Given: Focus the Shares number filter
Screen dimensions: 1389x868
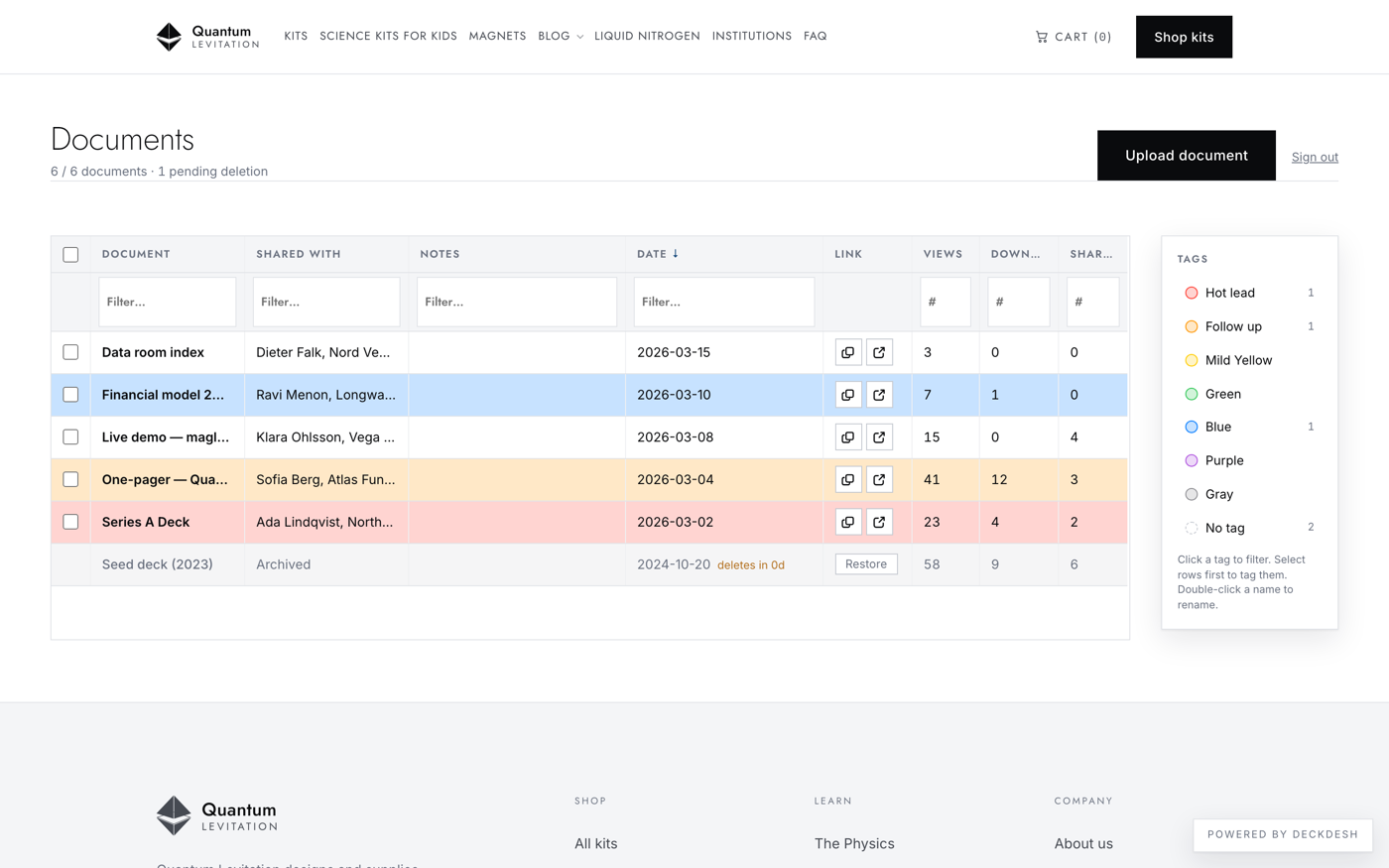Looking at the screenshot, I should pos(1092,302).
